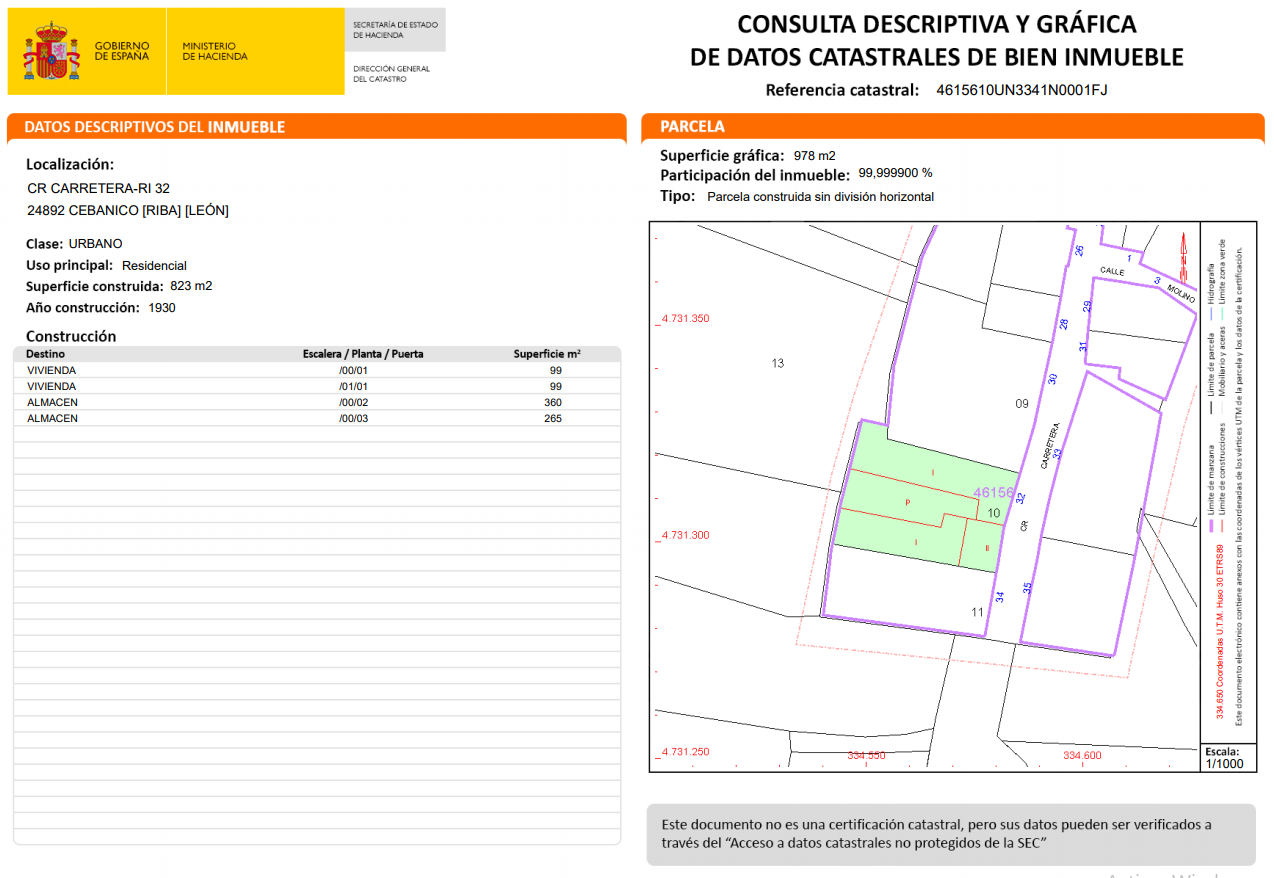Click the purple block number 46156
Viewport: 1274px width, 878px height.
(994, 493)
